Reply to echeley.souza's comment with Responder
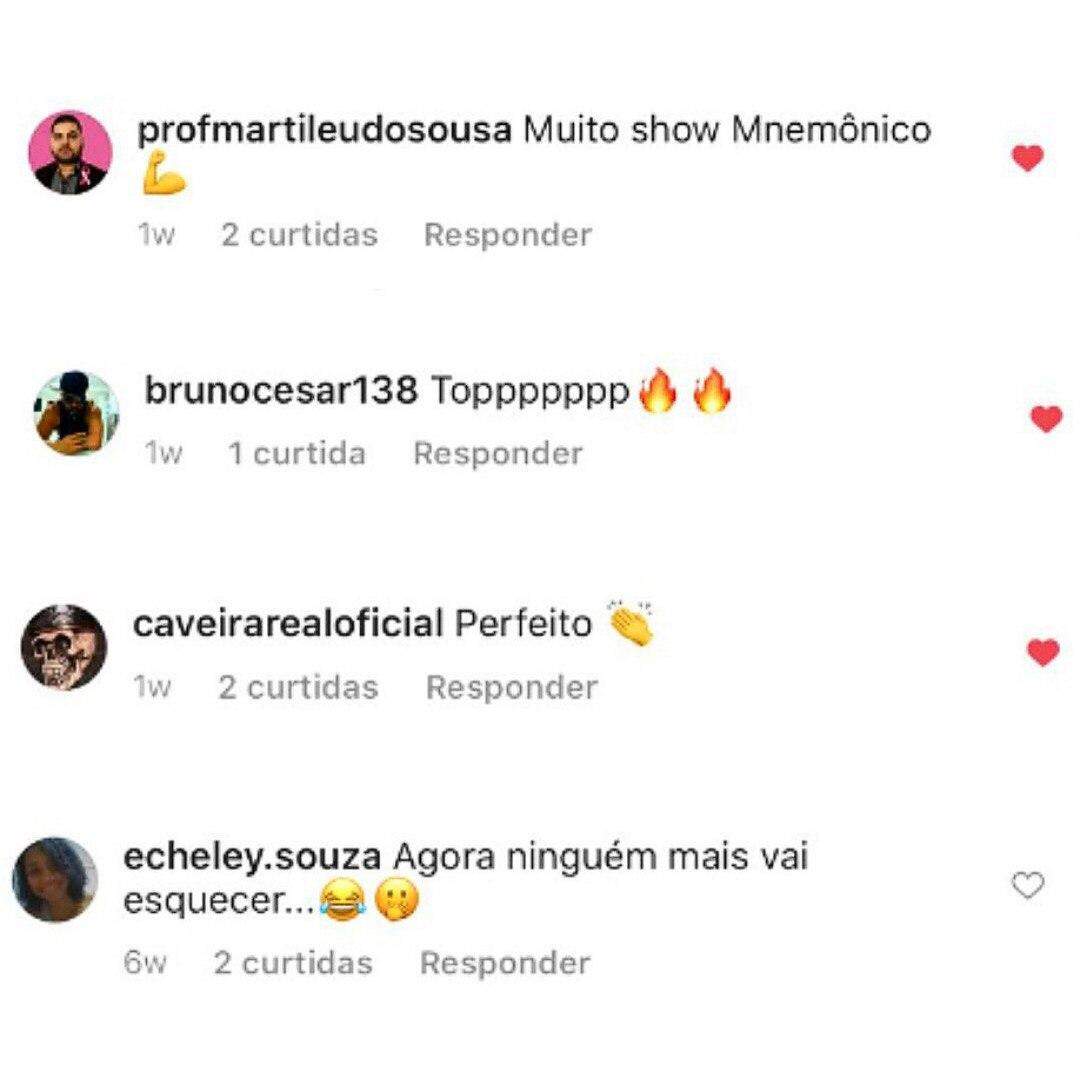 pyautogui.click(x=505, y=963)
